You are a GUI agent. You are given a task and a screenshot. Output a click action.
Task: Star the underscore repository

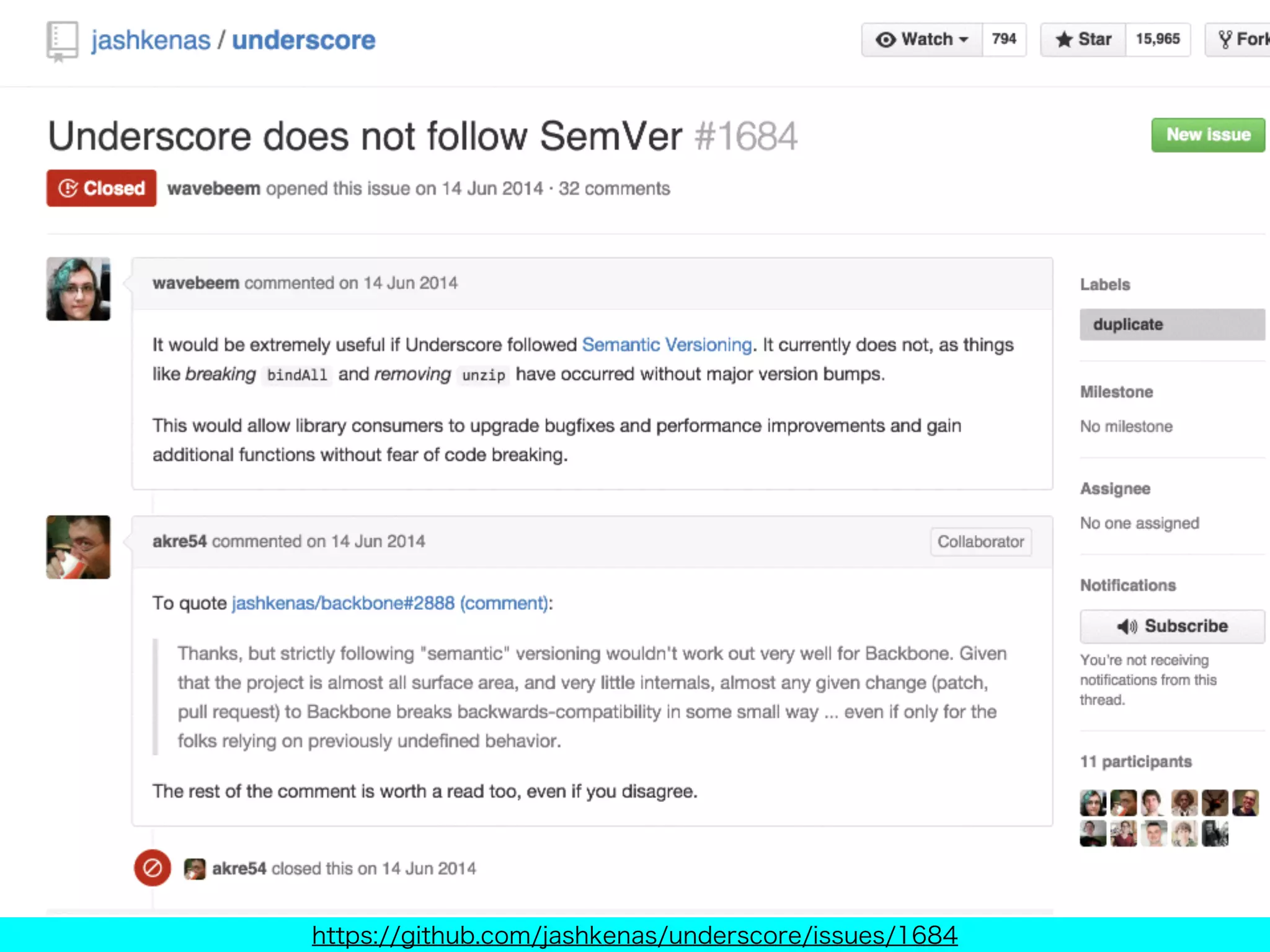click(1083, 40)
